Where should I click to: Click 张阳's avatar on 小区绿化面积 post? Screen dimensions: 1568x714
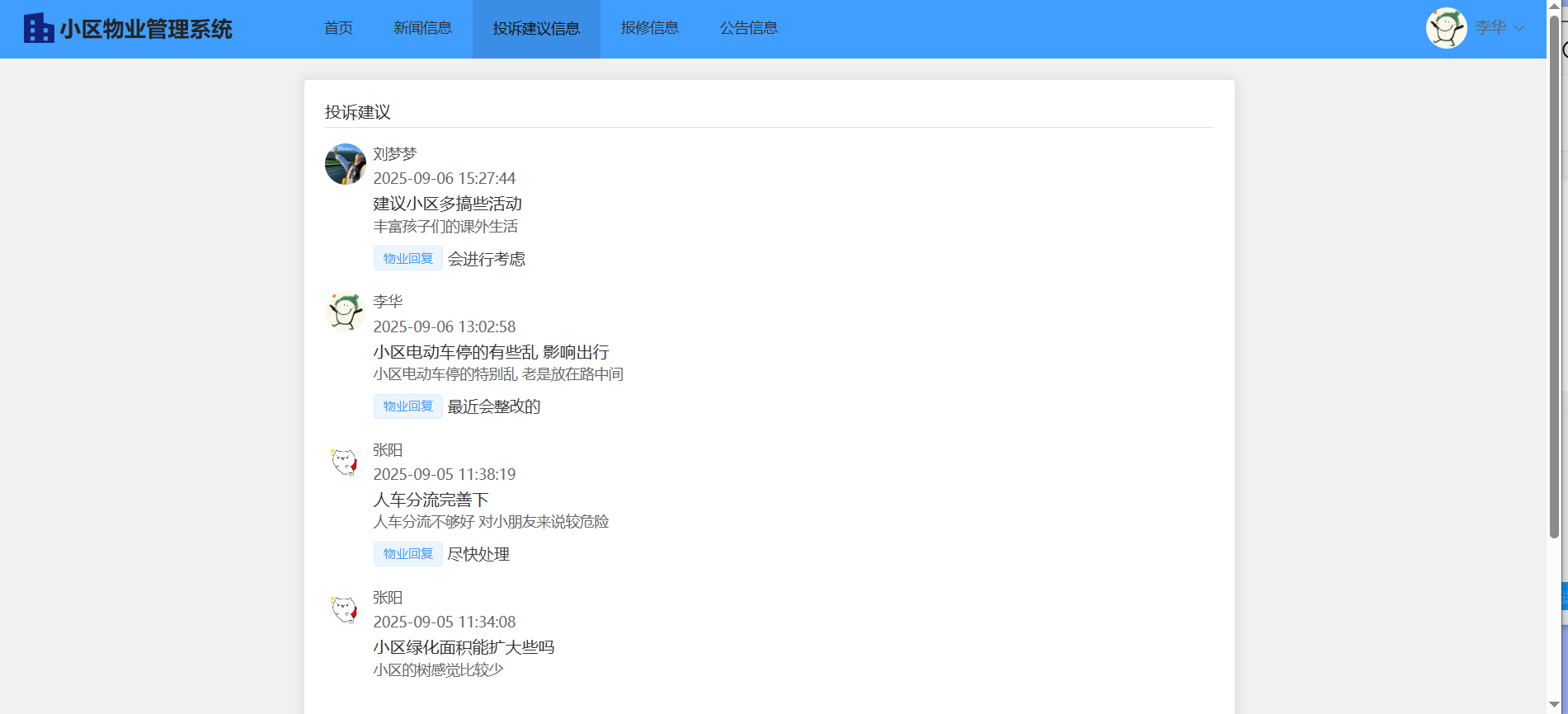coord(346,608)
